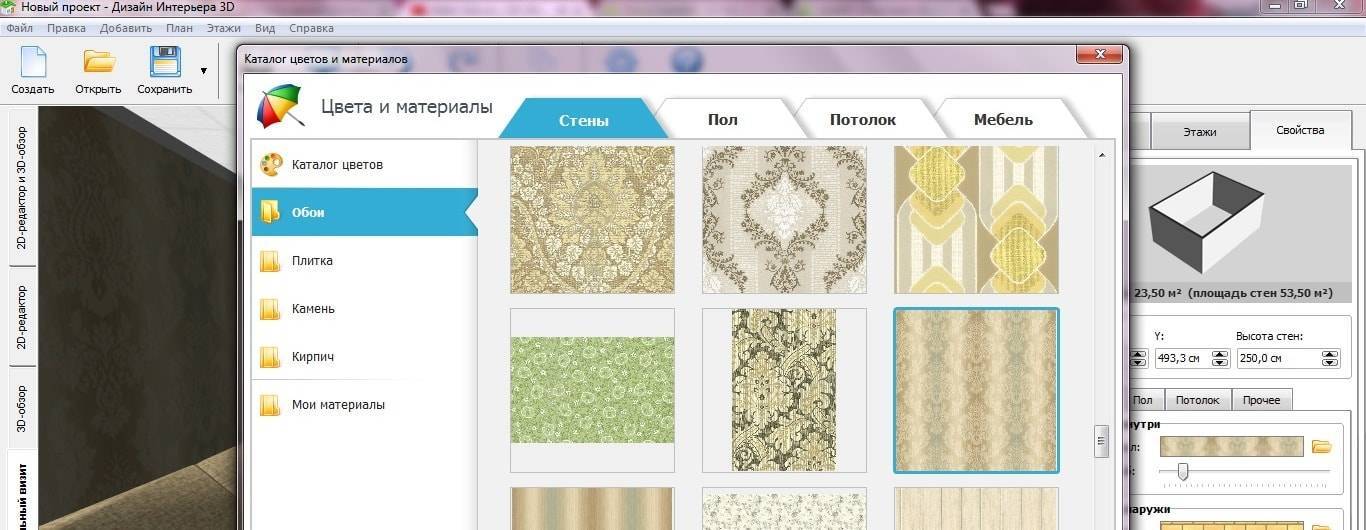Image resolution: width=1366 pixels, height=530 pixels.
Task: Adjust the Y coordinate spinner arrows
Action: click(1219, 358)
